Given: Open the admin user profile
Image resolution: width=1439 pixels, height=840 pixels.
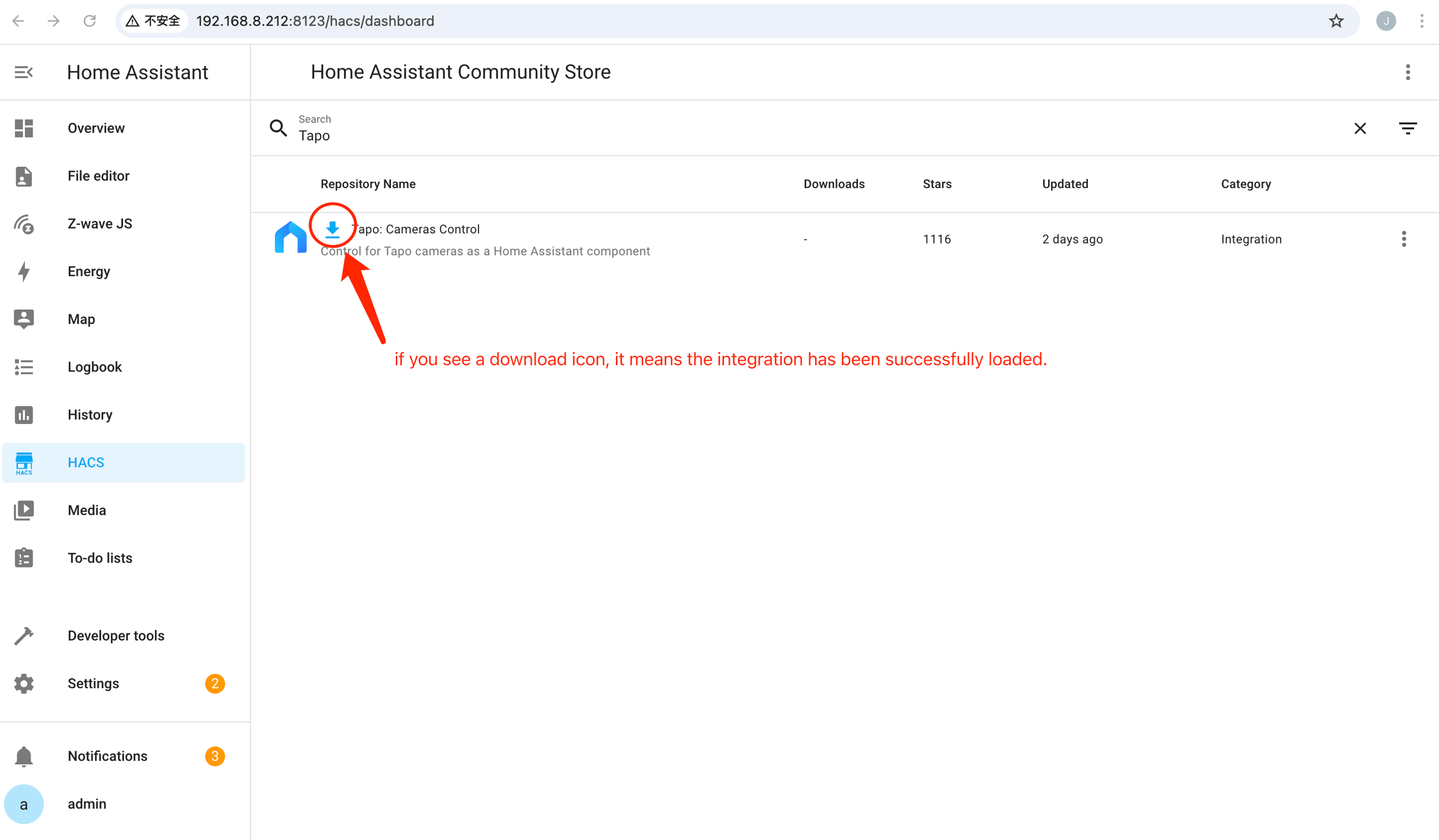Looking at the screenshot, I should point(87,804).
